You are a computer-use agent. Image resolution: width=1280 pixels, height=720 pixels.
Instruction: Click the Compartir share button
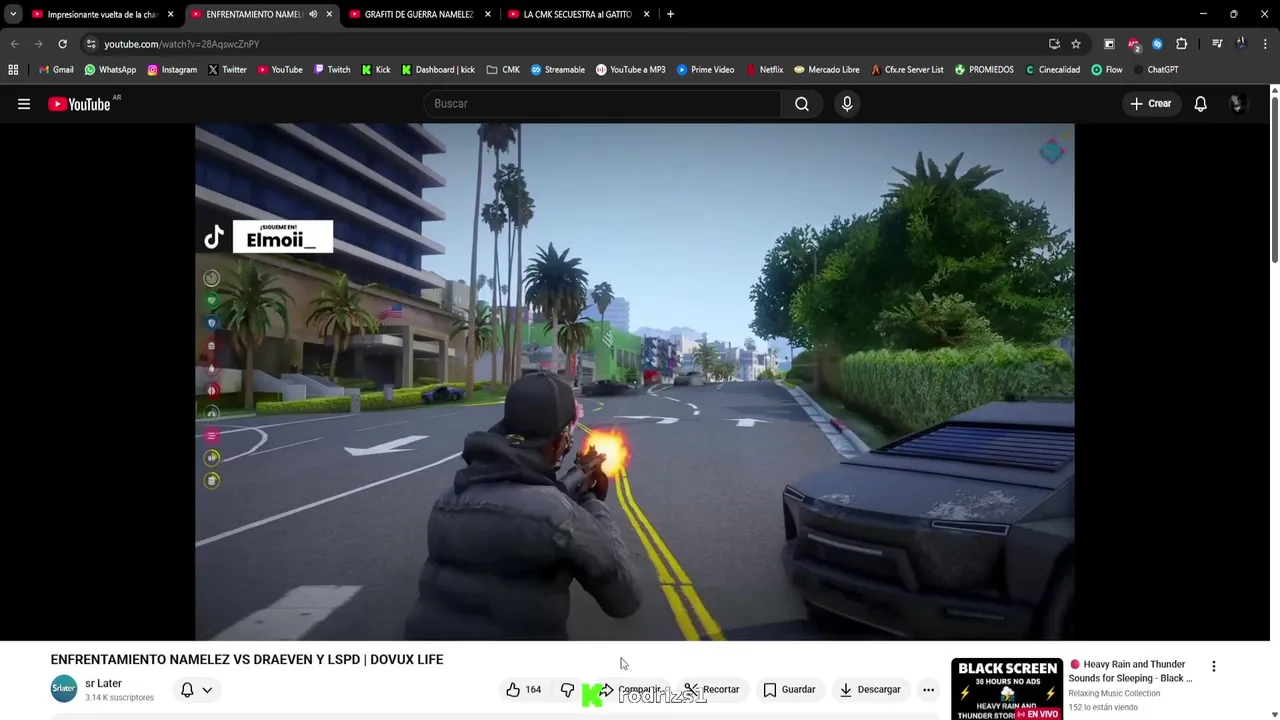[x=630, y=689]
